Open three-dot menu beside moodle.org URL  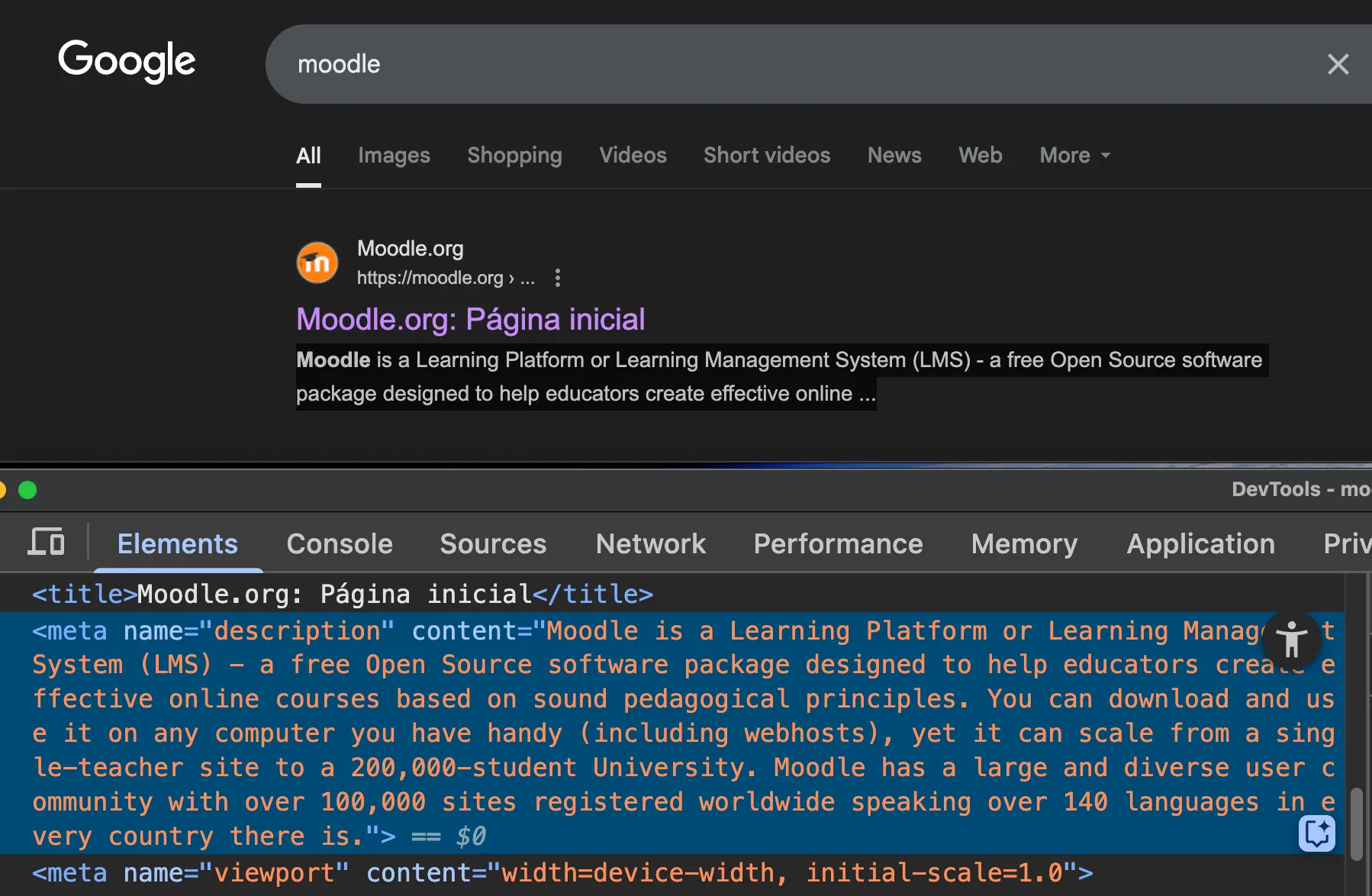(x=558, y=278)
